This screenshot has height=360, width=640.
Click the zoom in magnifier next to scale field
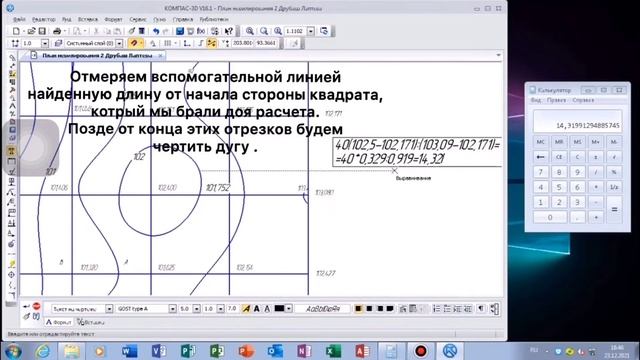[278, 31]
